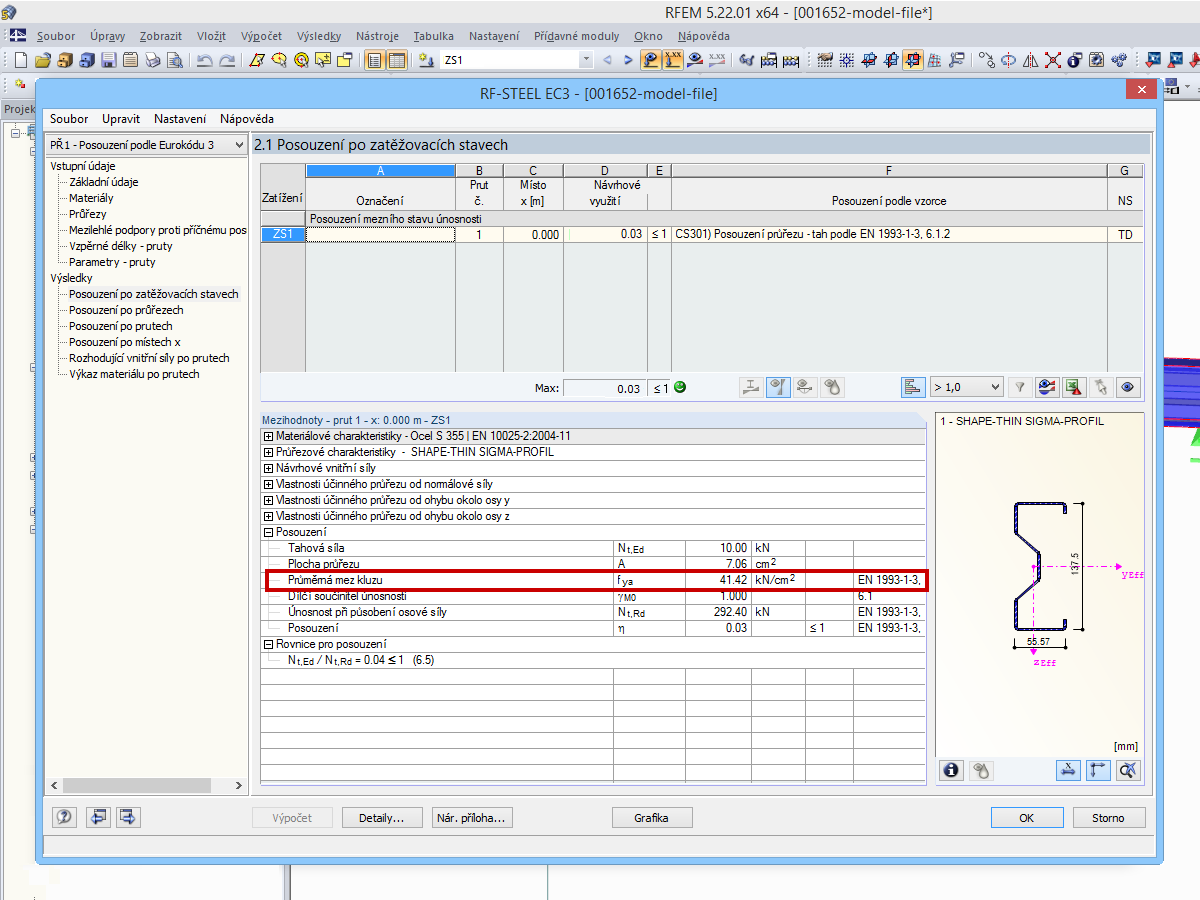Open the Nastavení menu in dialog
Image resolution: width=1200 pixels, height=900 pixels.
(180, 118)
